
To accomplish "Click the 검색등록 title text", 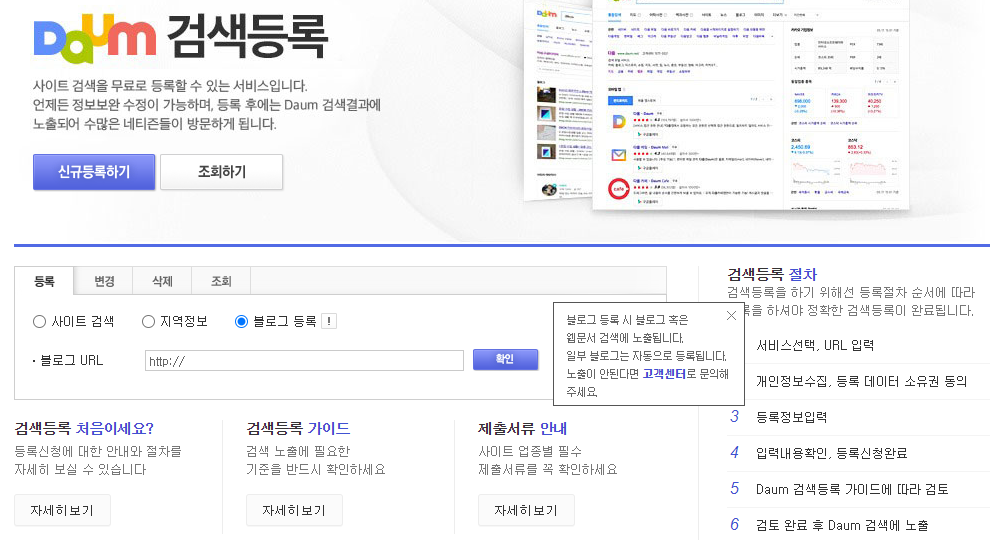I will 248,37.
